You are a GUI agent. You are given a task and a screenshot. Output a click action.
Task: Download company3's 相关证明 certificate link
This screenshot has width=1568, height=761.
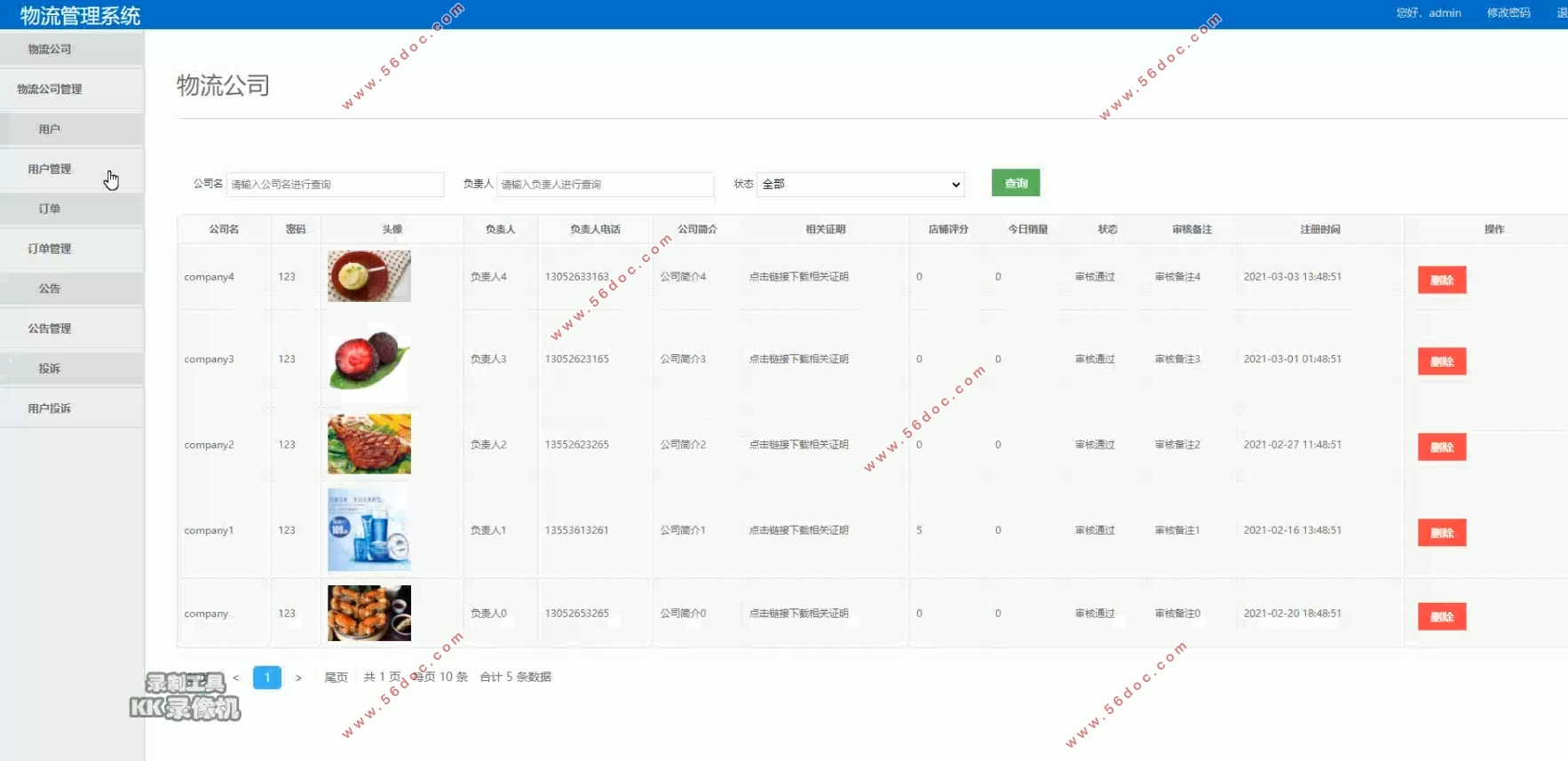798,360
